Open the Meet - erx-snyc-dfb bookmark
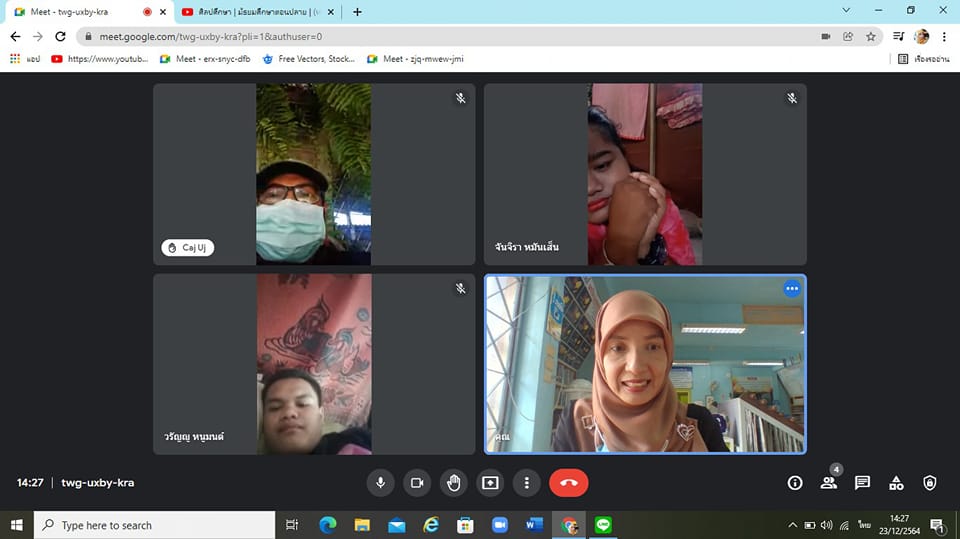The width and height of the screenshot is (960, 539). coord(207,59)
